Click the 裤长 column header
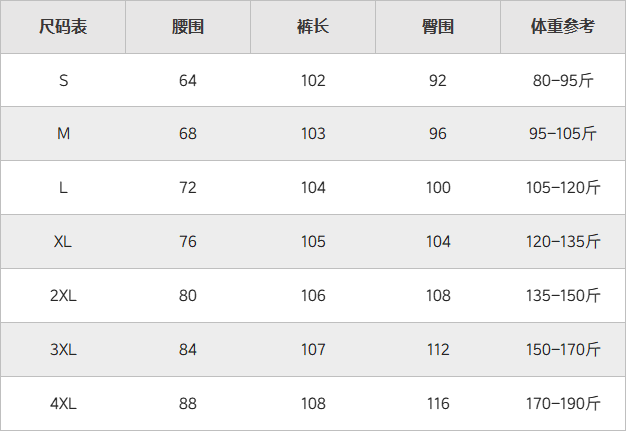Viewport: 627px width, 432px height. click(x=313, y=27)
